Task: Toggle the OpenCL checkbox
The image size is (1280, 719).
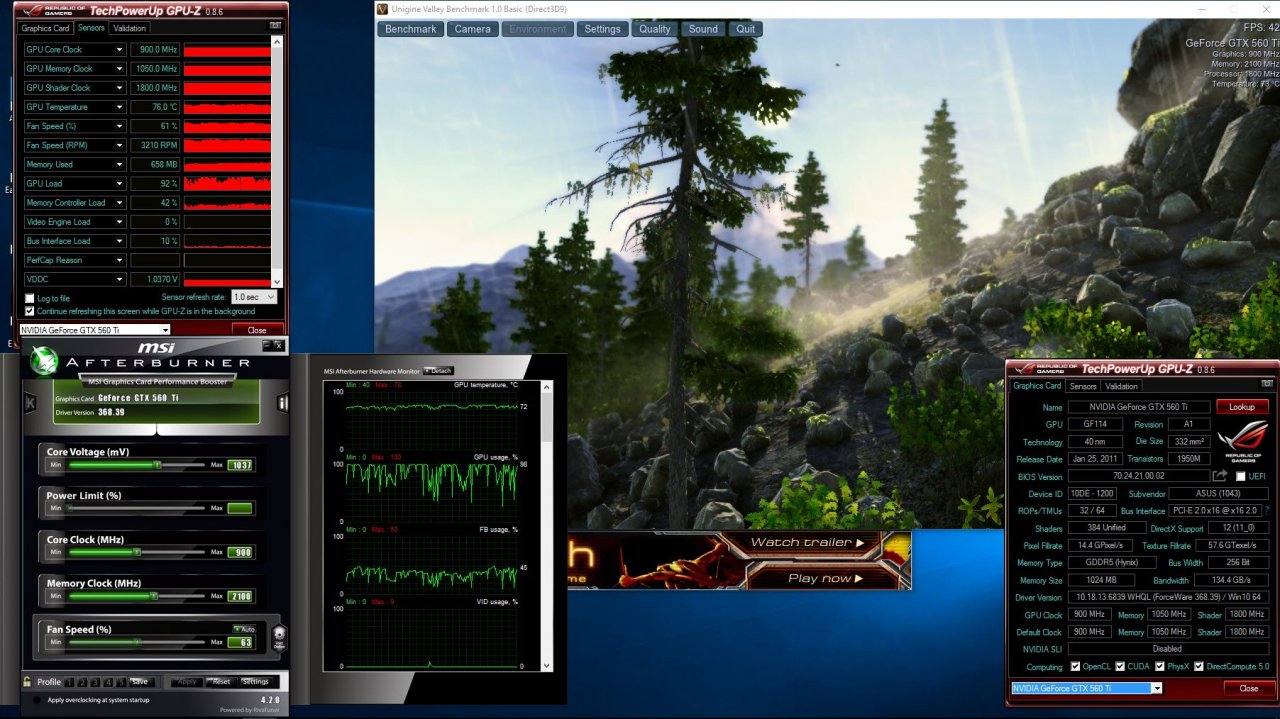Action: pyautogui.click(x=1075, y=666)
